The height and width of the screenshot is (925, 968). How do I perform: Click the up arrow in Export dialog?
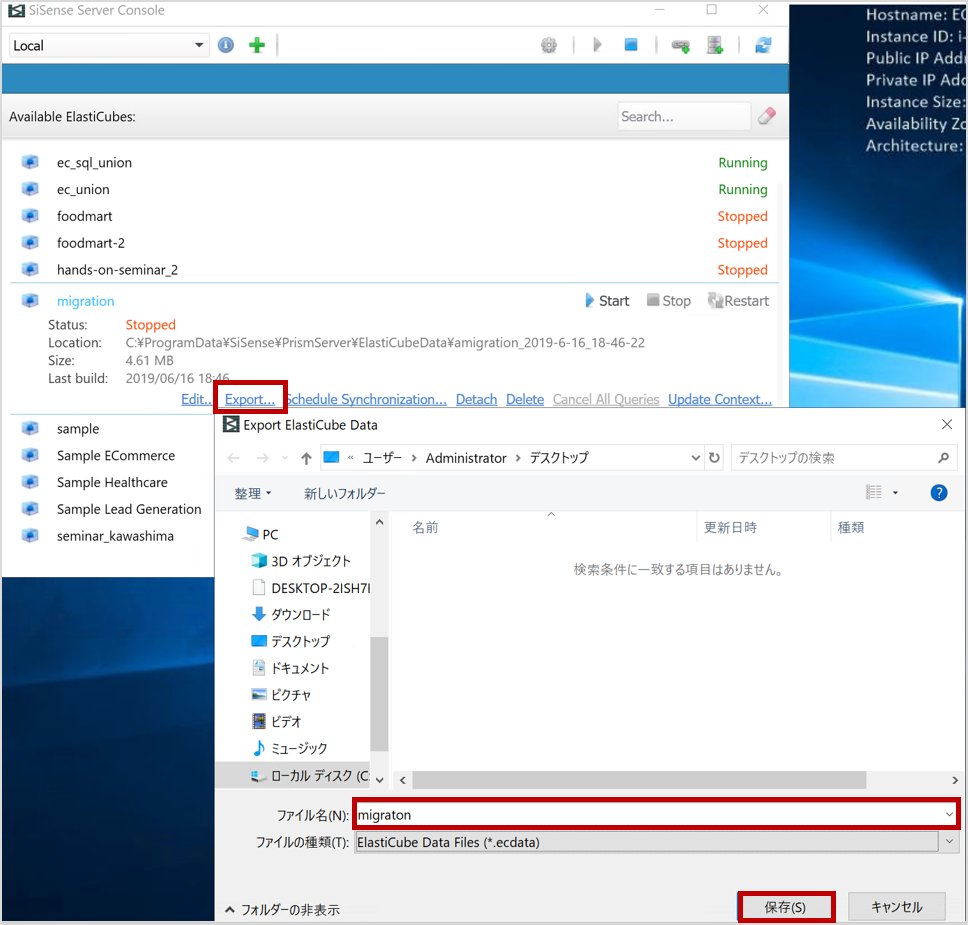coord(306,458)
